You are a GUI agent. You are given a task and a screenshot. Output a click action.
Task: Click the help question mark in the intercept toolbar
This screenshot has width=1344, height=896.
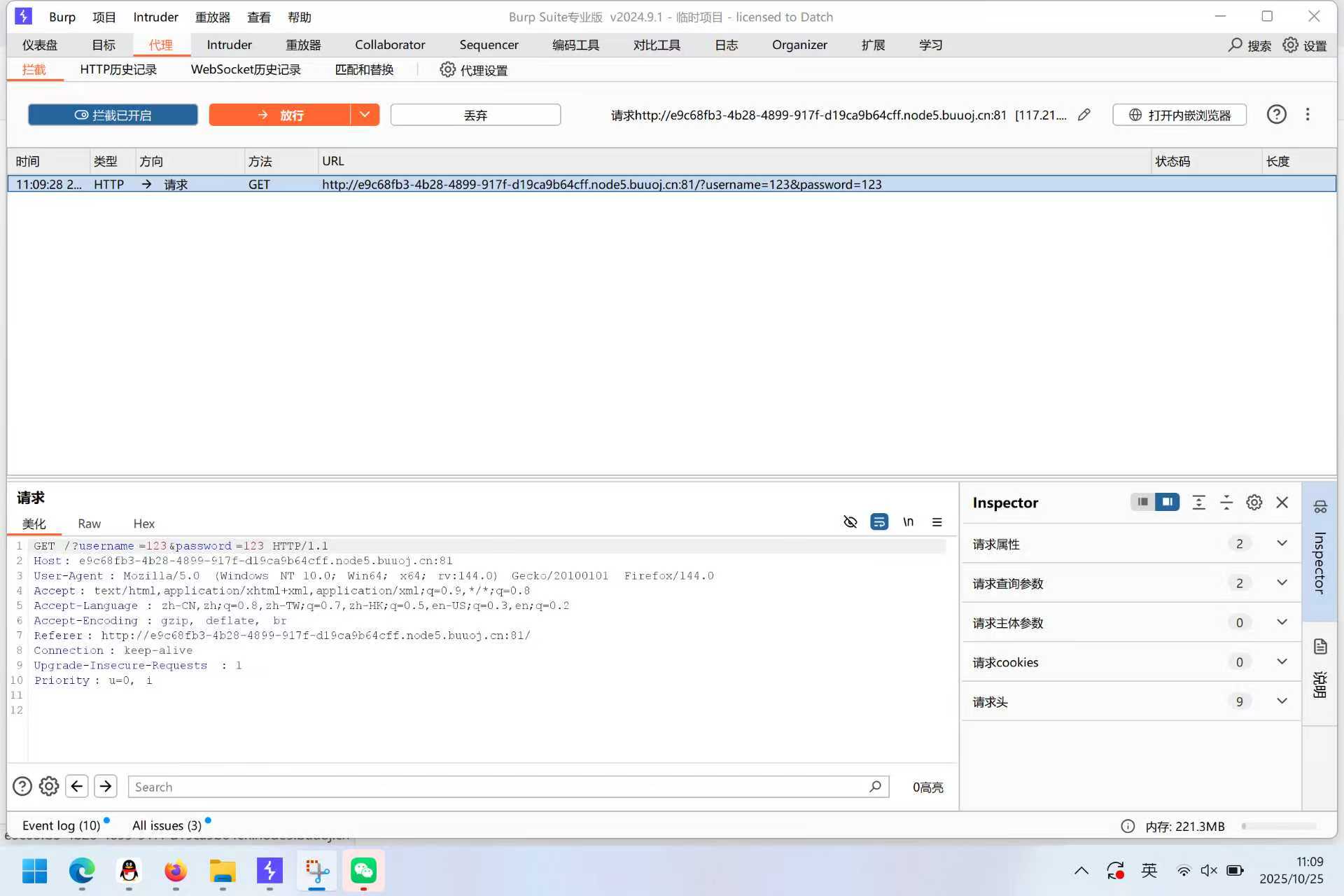[x=1276, y=115]
